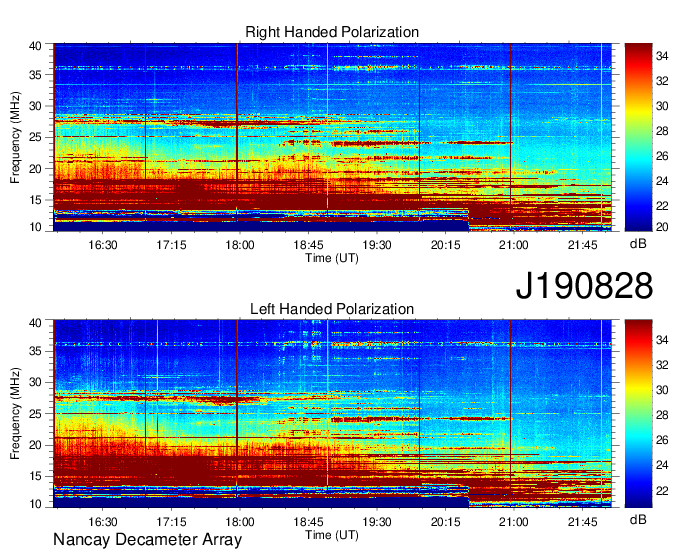
Task: Click "17:15" tick on Left Handed time axis
Action: (x=171, y=522)
